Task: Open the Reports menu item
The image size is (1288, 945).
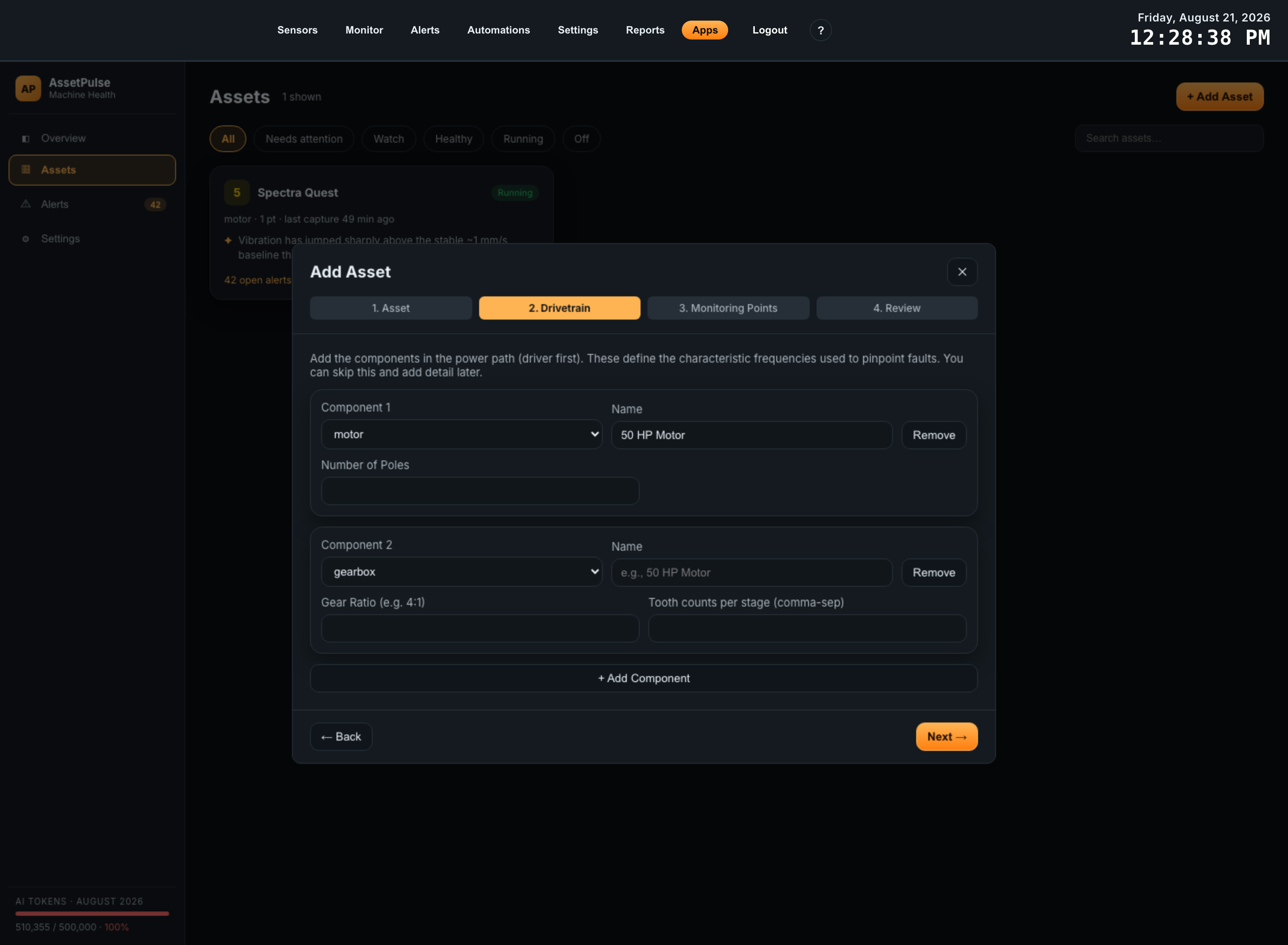Action: point(645,30)
